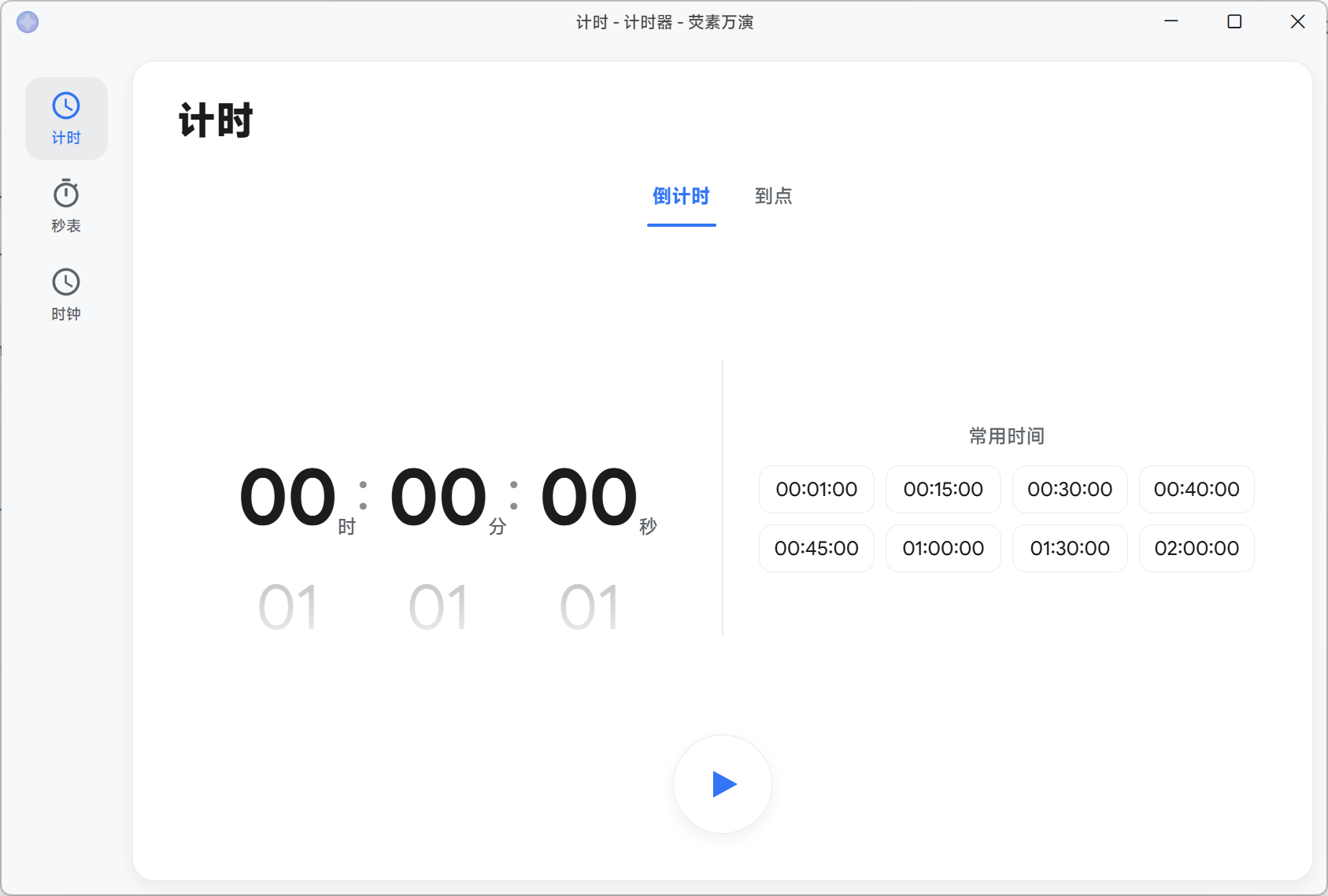Maximize the 计时器 window

coord(1234,21)
